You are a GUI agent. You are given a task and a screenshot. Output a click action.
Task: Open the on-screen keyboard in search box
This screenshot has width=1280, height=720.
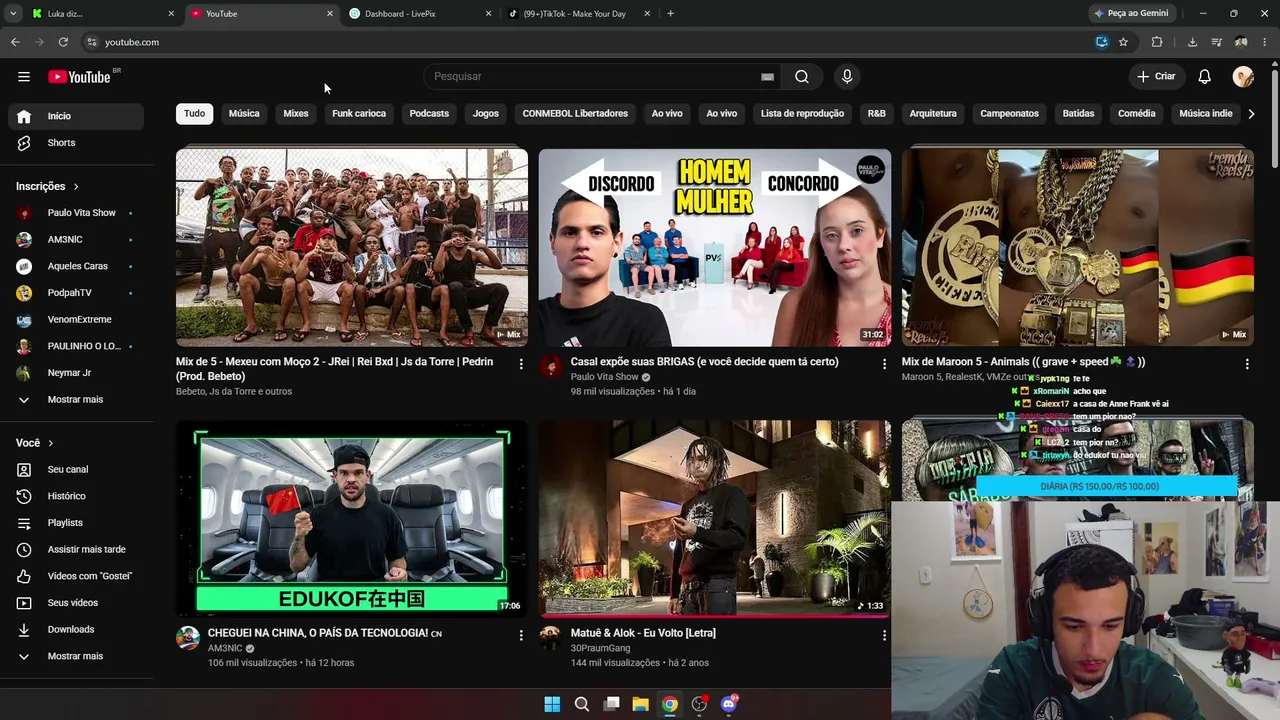tap(767, 77)
